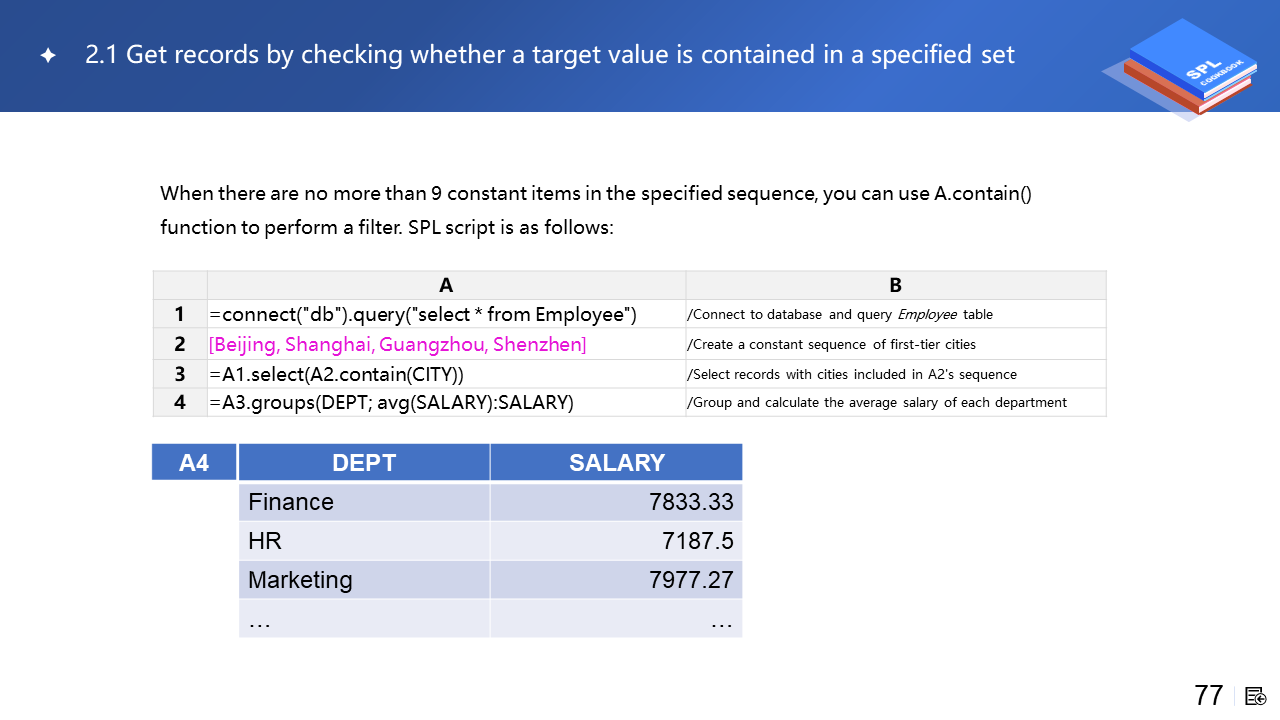Click the comment about creating a constant sequence
The image size is (1280, 720).
[x=831, y=345]
